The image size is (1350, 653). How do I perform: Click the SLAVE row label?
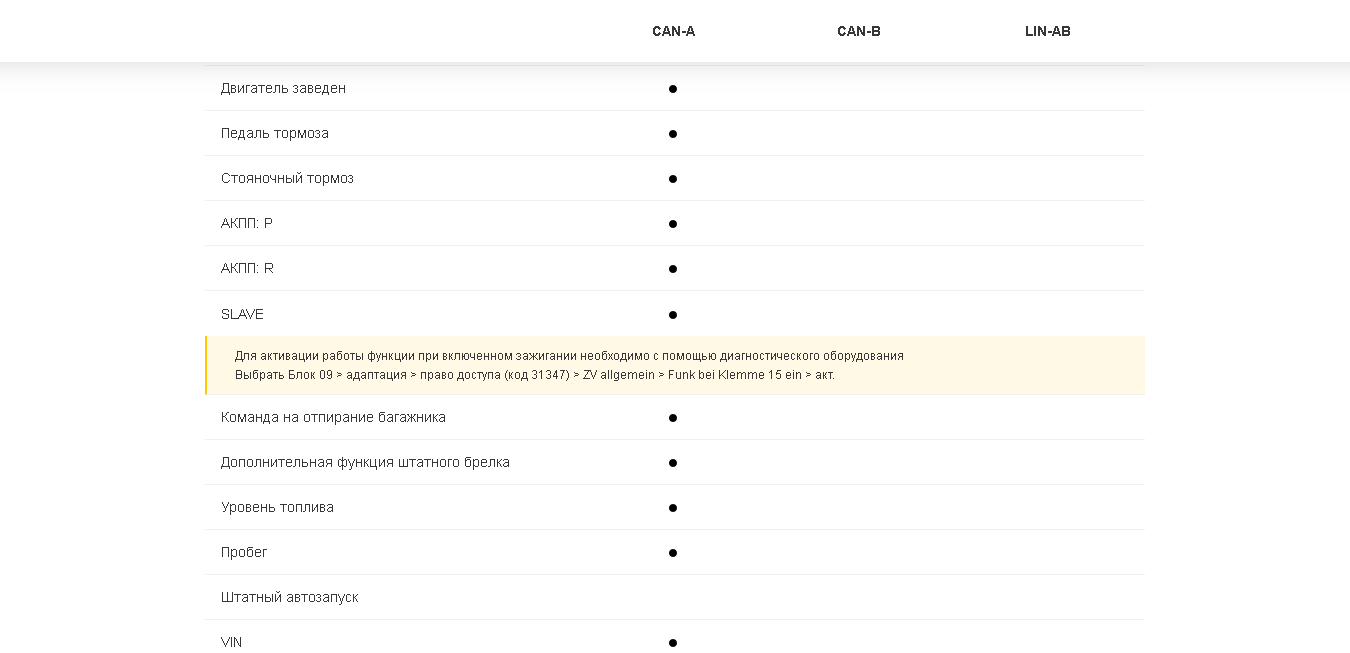[242, 314]
